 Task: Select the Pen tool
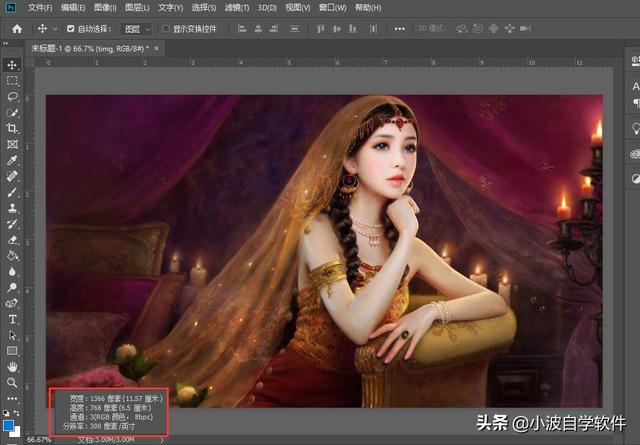tap(12, 303)
